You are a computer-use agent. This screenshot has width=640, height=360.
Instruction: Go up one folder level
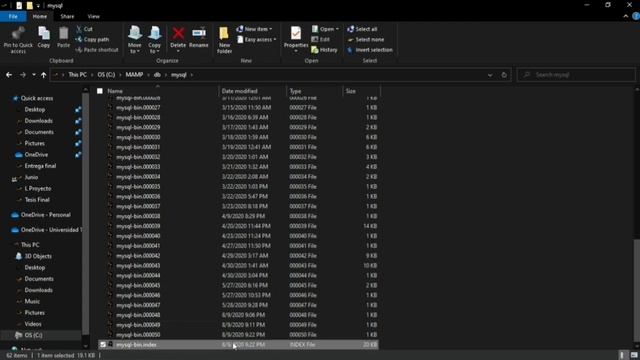coord(43,75)
